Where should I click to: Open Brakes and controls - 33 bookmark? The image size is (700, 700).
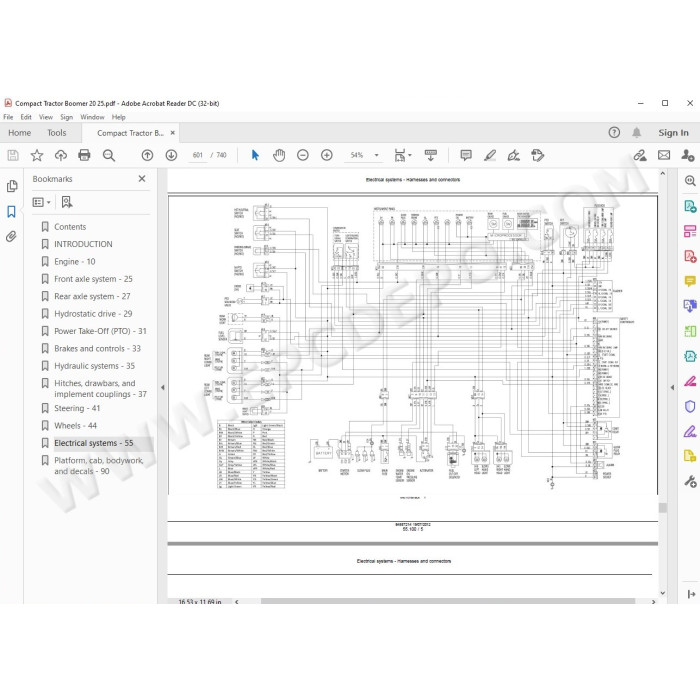(x=97, y=349)
